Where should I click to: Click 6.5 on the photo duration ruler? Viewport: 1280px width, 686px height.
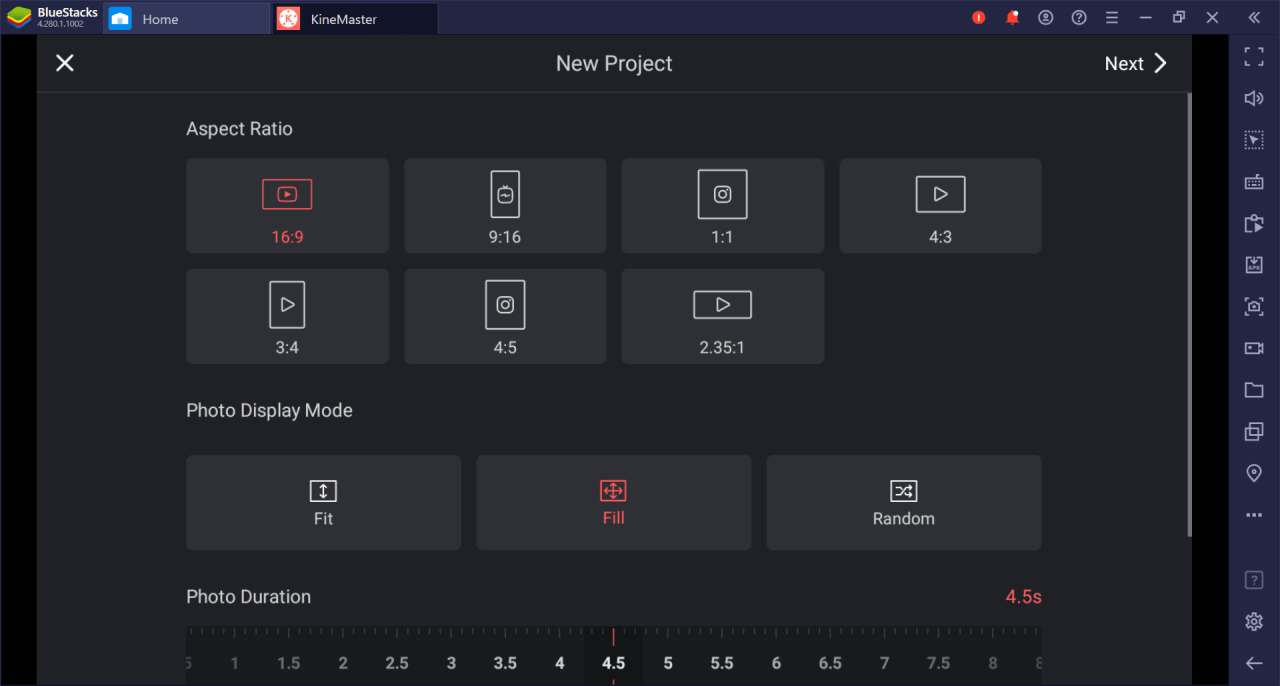click(x=830, y=663)
